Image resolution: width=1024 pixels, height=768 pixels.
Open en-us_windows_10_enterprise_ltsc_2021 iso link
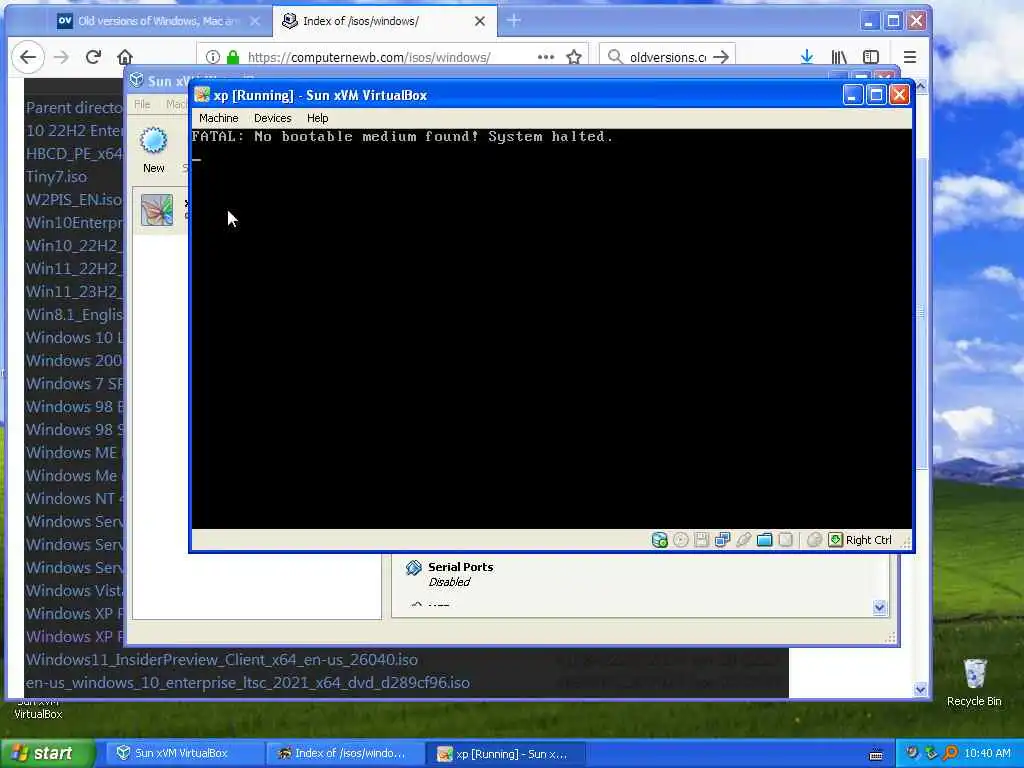(x=248, y=682)
